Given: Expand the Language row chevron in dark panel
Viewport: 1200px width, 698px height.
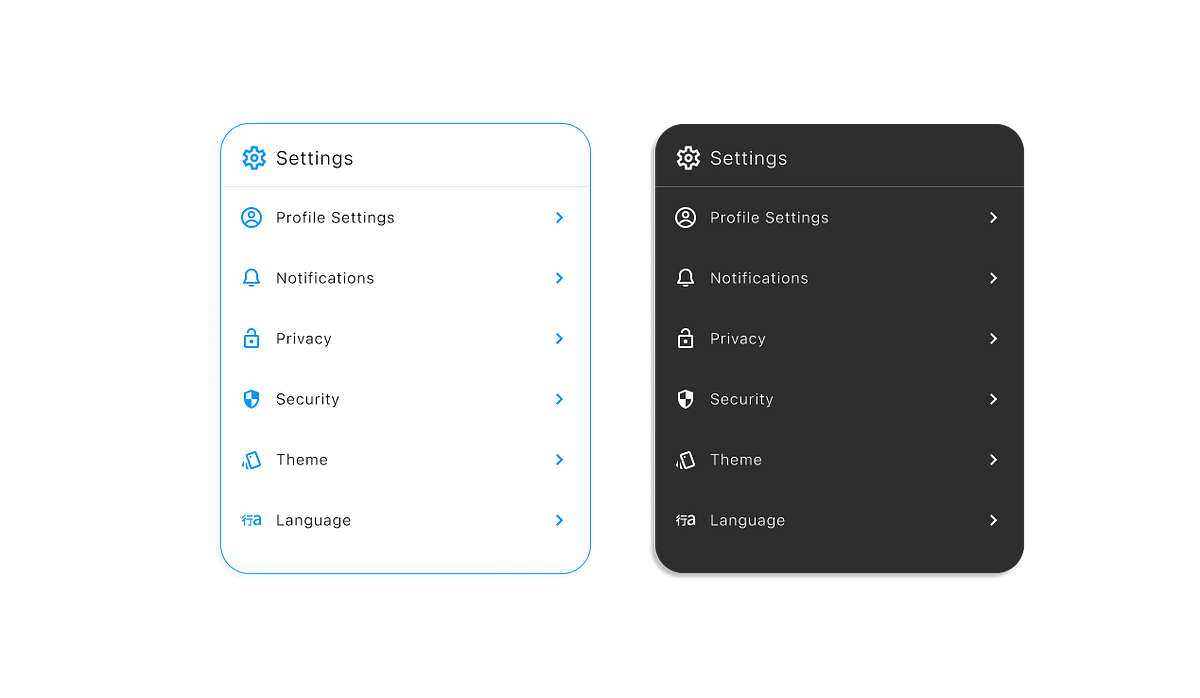Looking at the screenshot, I should click(x=993, y=520).
